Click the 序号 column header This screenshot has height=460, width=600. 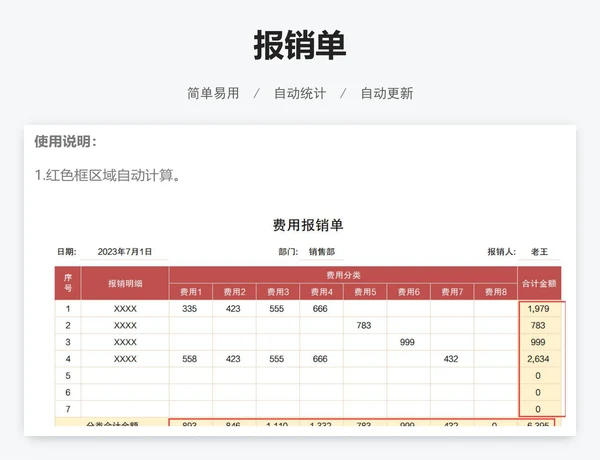[68, 283]
